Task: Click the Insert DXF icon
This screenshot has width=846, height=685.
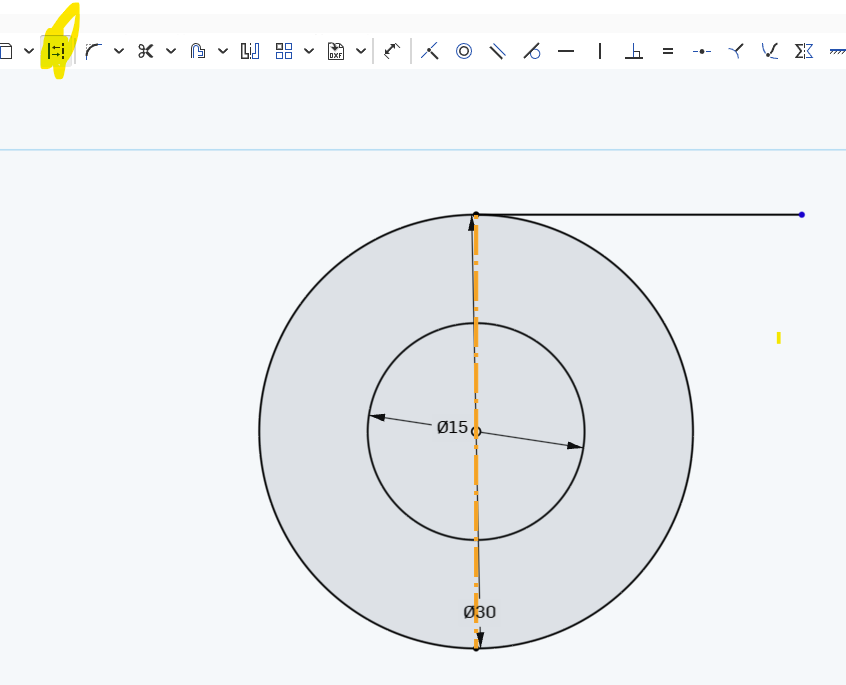Action: pos(336,51)
